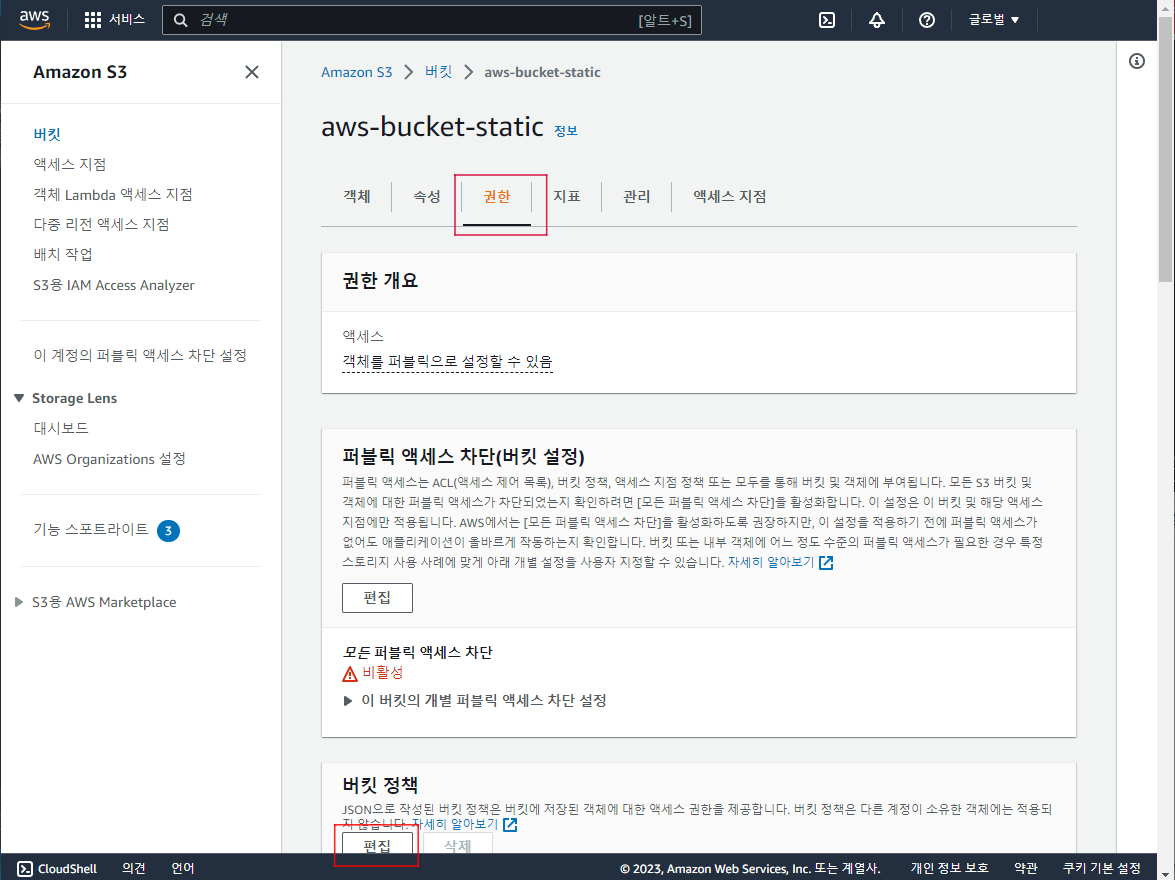Image resolution: width=1175 pixels, height=880 pixels.
Task: Open 자세히 알아보기 link in 버킷 정책 section
Action: click(455, 825)
